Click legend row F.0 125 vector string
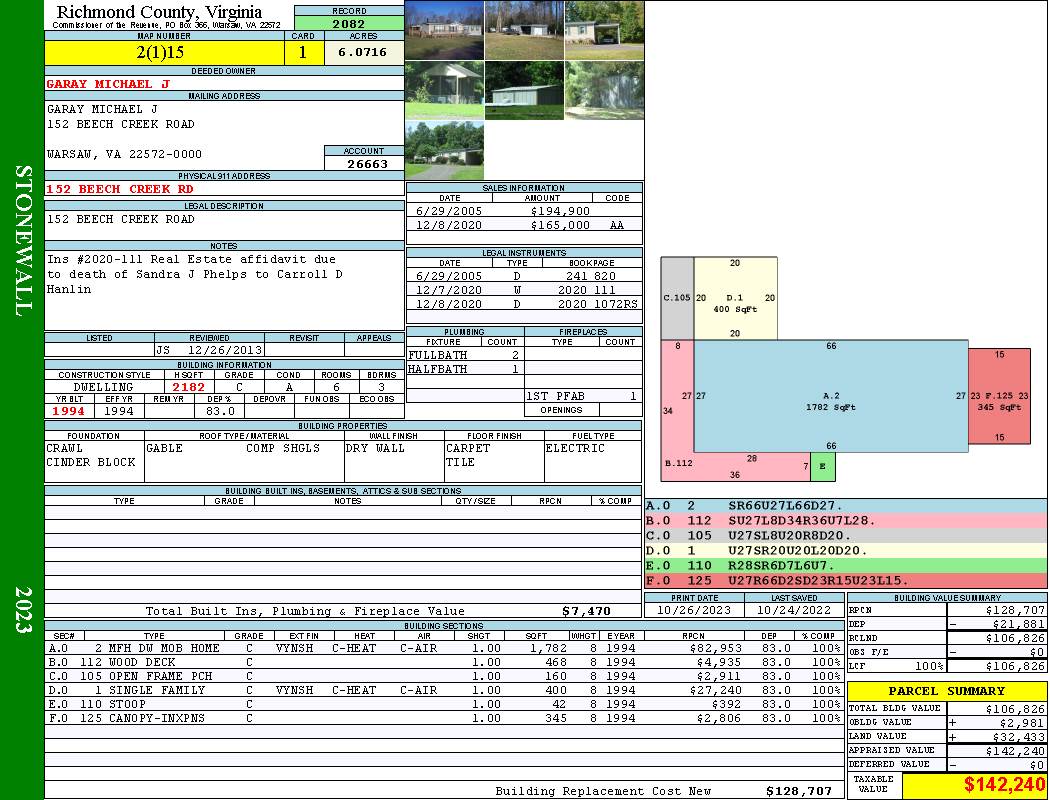The height and width of the screenshot is (800, 1050). point(846,580)
